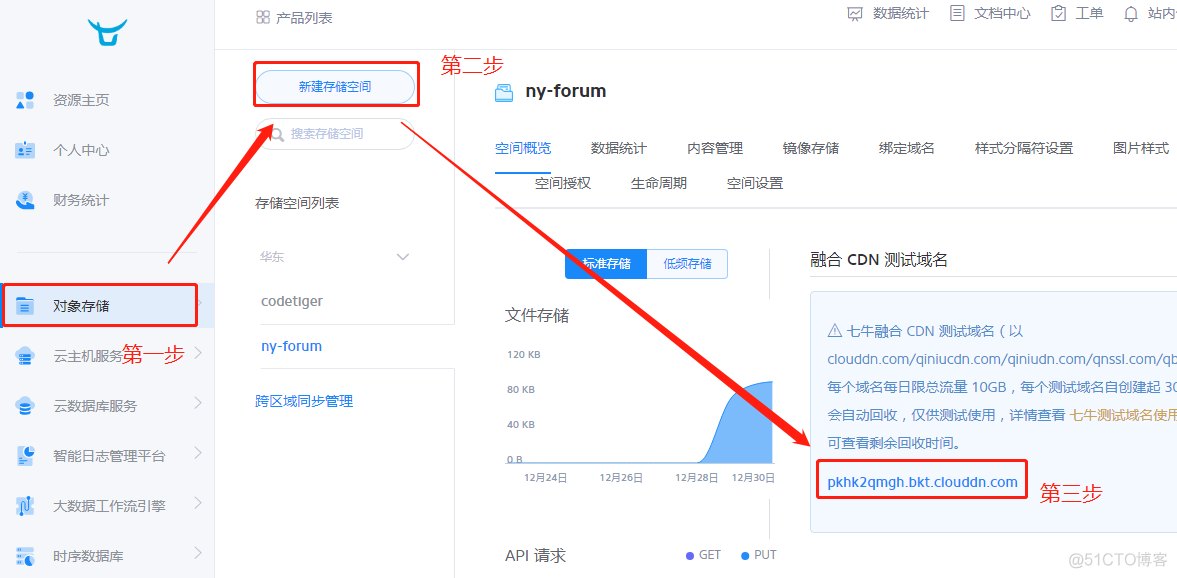Go to the 内容管理 tab
1177x578 pixels.
coord(715,149)
